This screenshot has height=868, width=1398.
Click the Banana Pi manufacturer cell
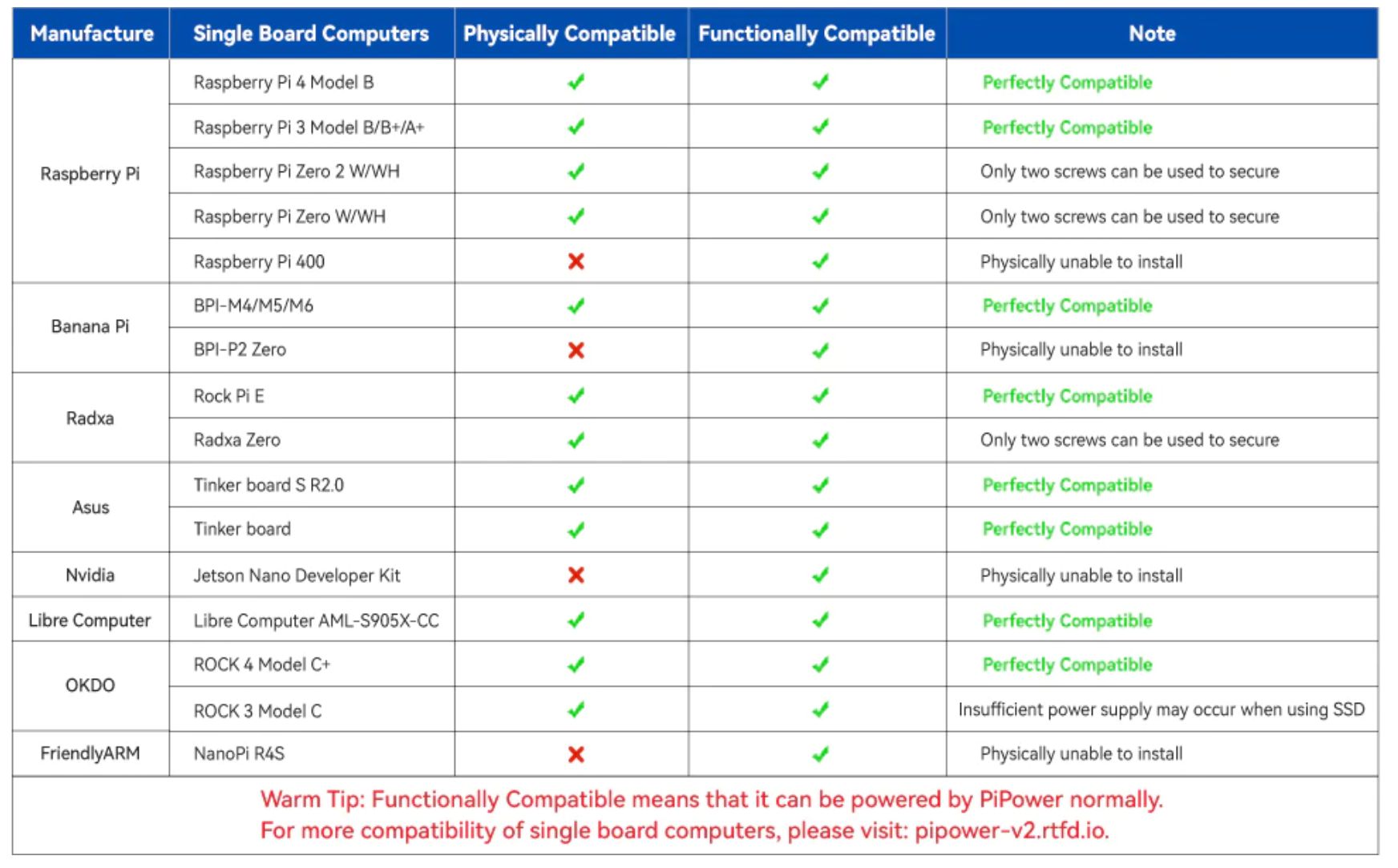pos(90,327)
